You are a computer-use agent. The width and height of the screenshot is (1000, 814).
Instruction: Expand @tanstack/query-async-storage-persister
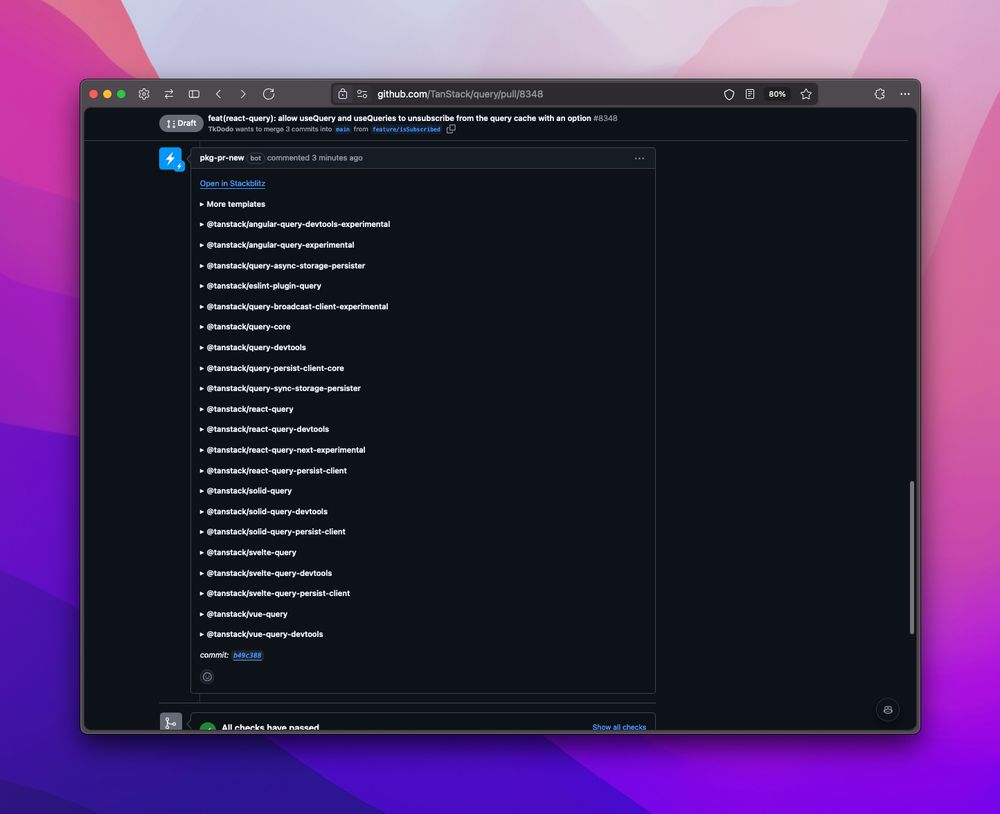point(282,265)
